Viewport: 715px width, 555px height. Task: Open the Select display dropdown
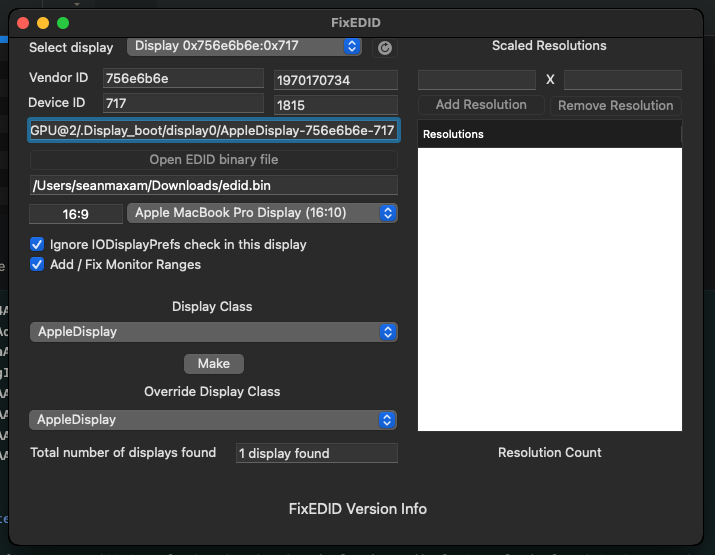[244, 46]
